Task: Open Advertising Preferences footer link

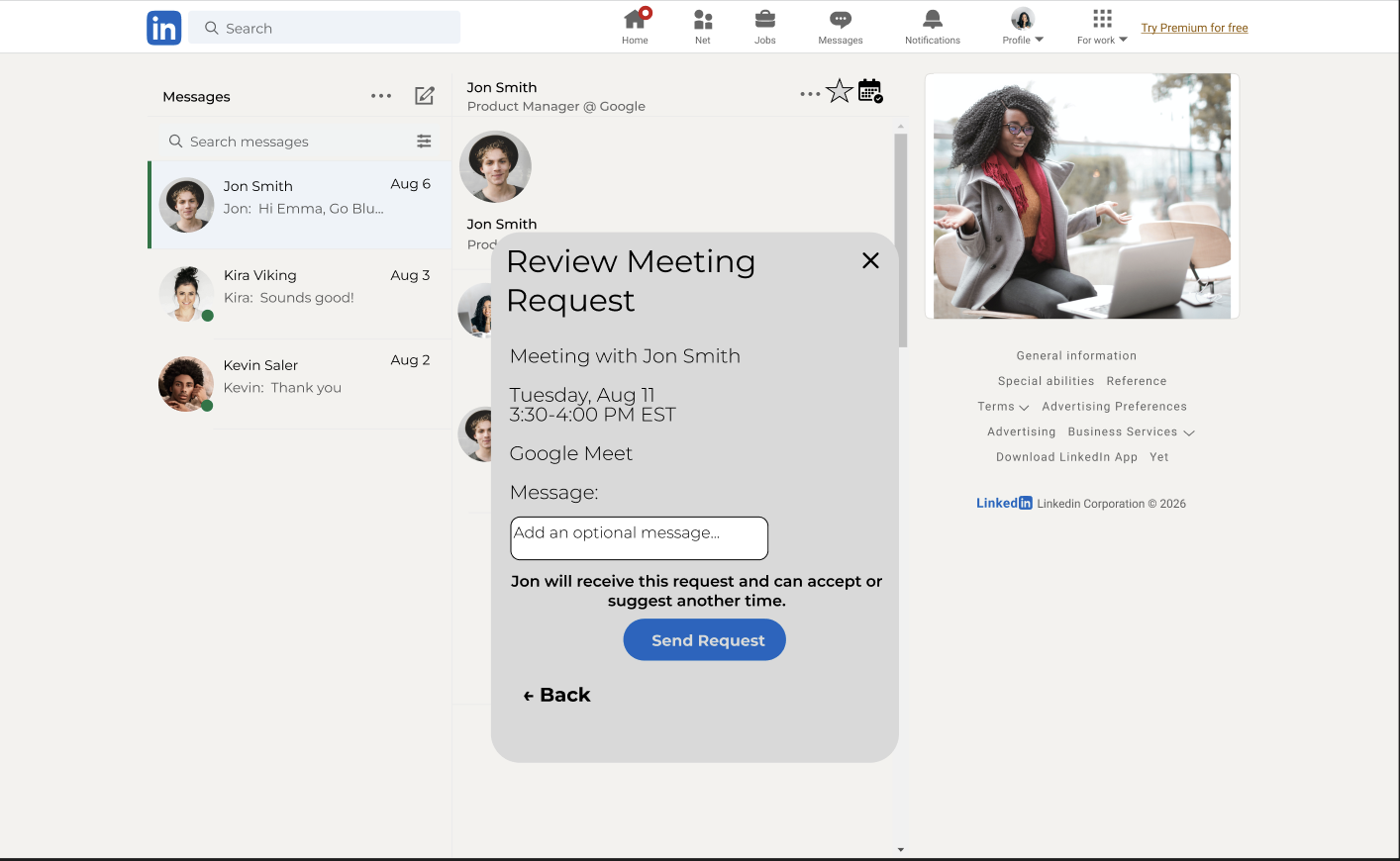Action: pyautogui.click(x=1114, y=407)
